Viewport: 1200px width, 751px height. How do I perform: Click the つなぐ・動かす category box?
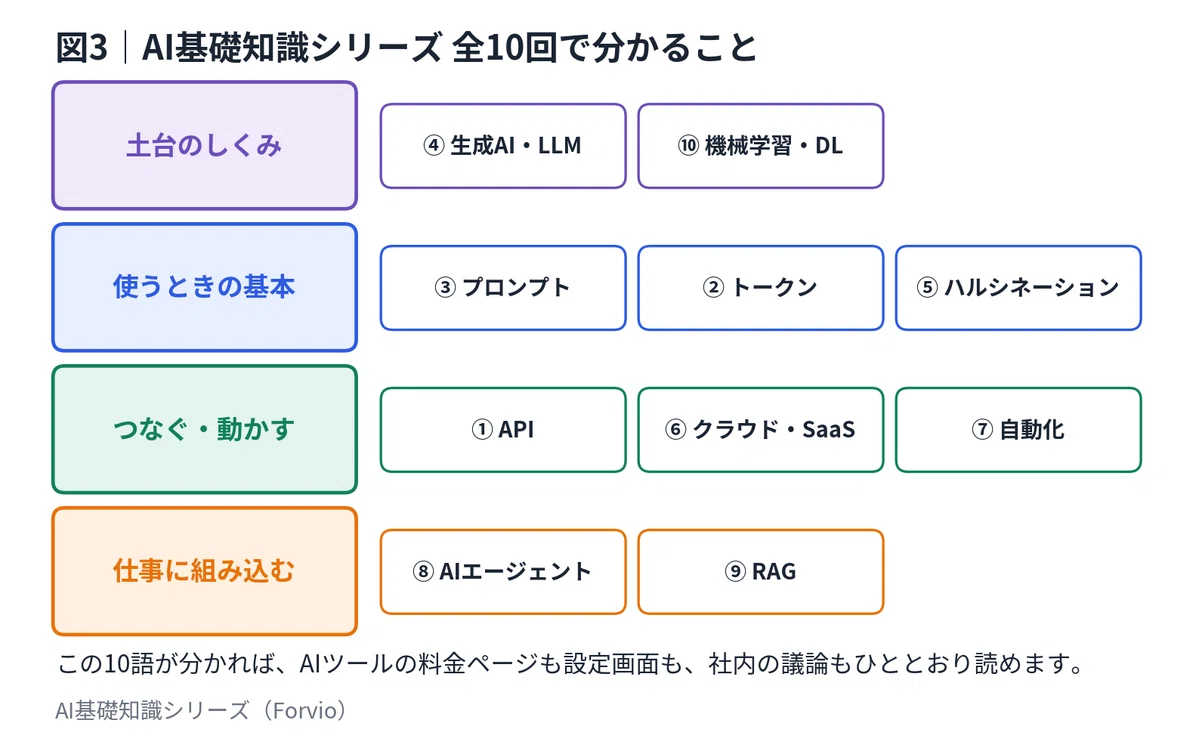pos(204,430)
